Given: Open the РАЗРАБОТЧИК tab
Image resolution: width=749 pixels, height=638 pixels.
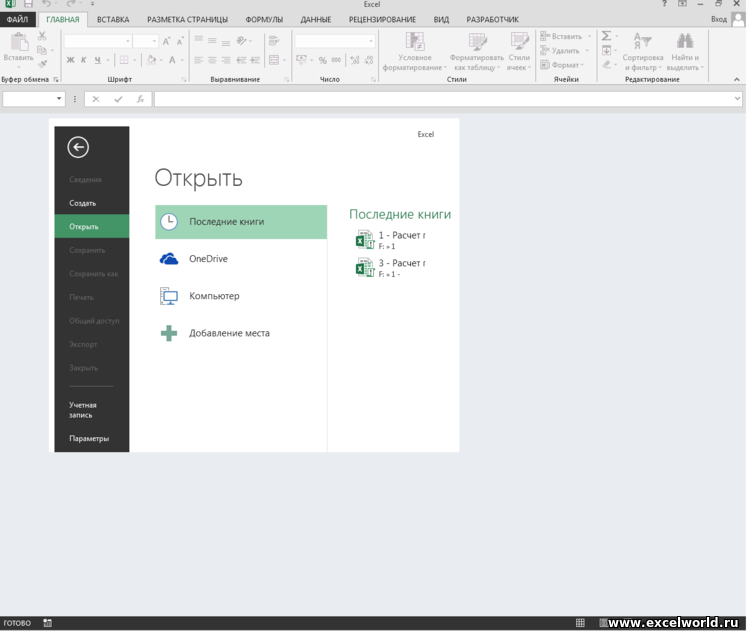Looking at the screenshot, I should [492, 20].
